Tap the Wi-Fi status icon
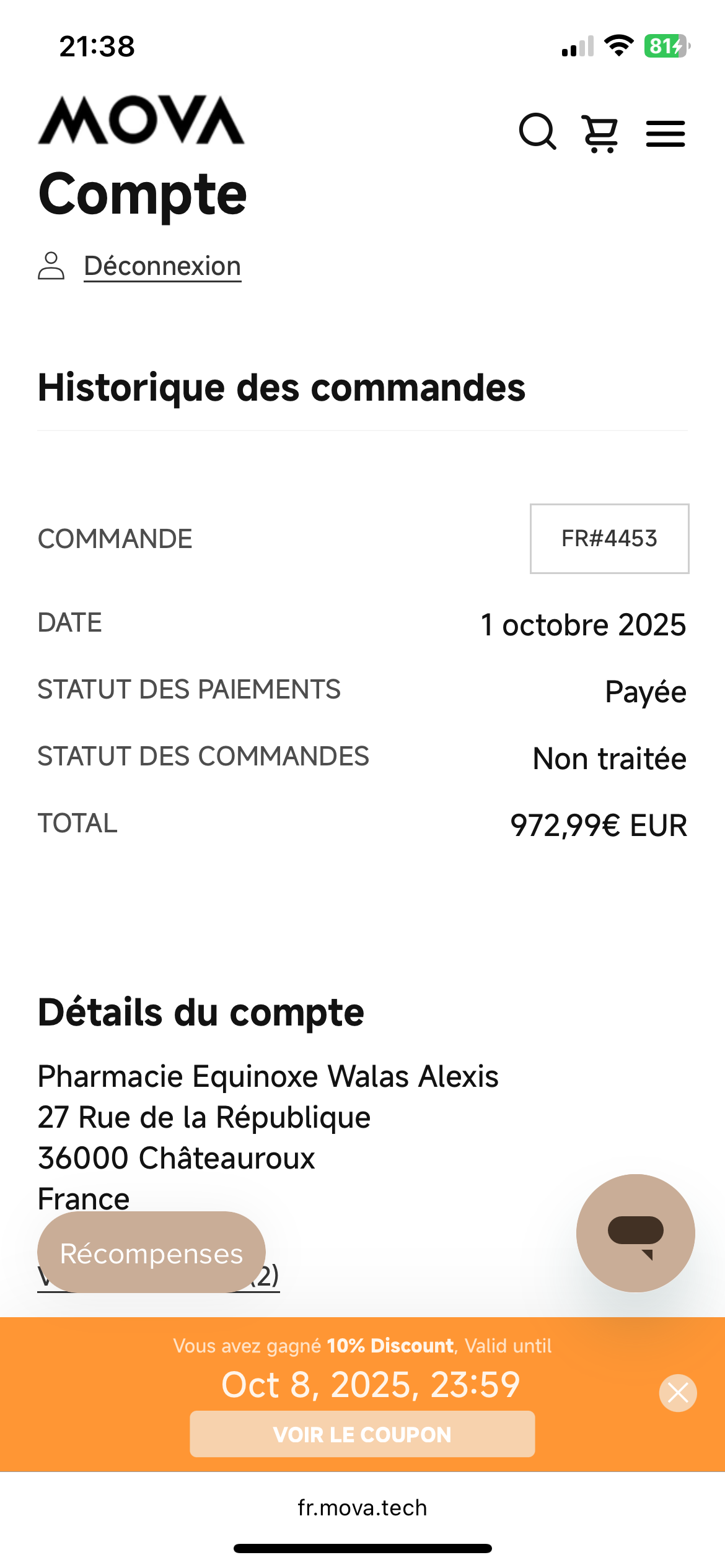 pyautogui.click(x=618, y=46)
